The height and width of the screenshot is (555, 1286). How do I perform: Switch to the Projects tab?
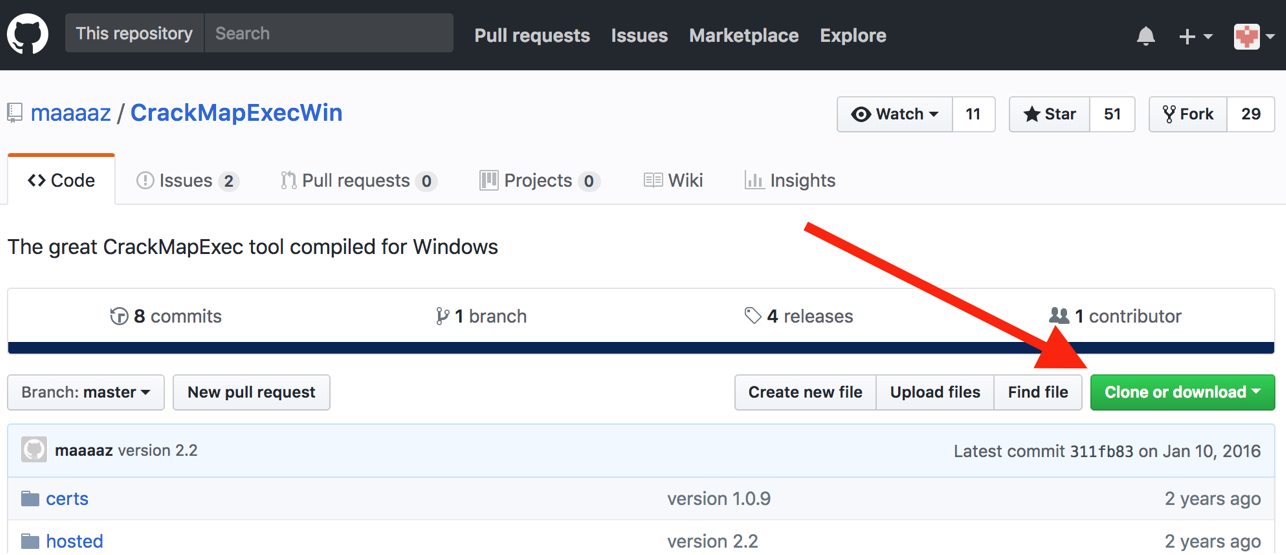point(539,180)
